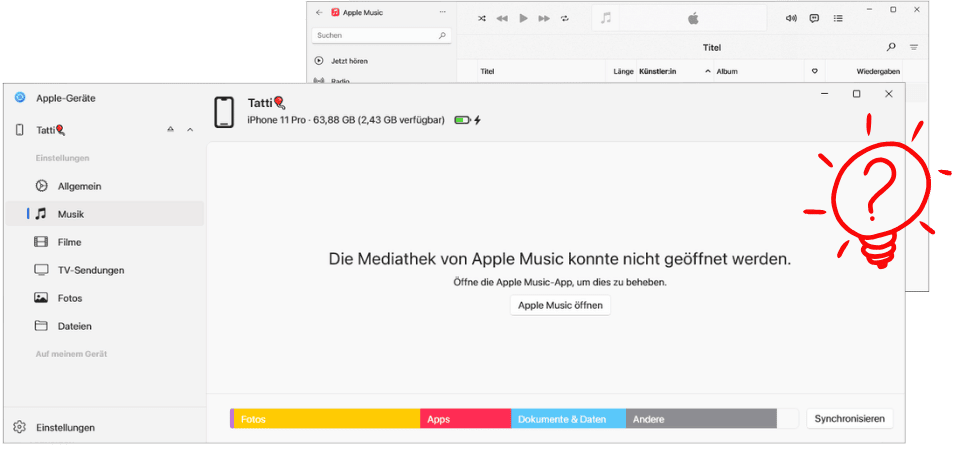Open Apple Music more options menu
This screenshot has width=957, height=450.
click(442, 12)
